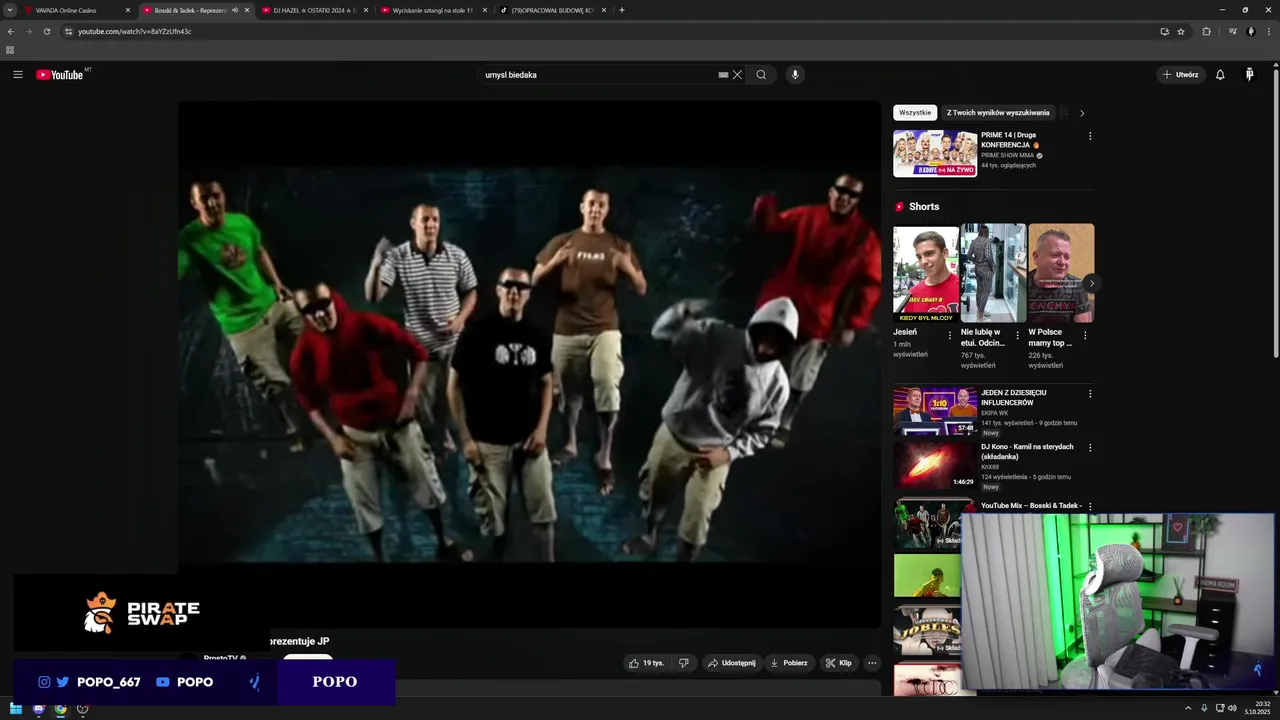
Task: Open the YouTube guide hamburger menu
Action: [x=17, y=75]
